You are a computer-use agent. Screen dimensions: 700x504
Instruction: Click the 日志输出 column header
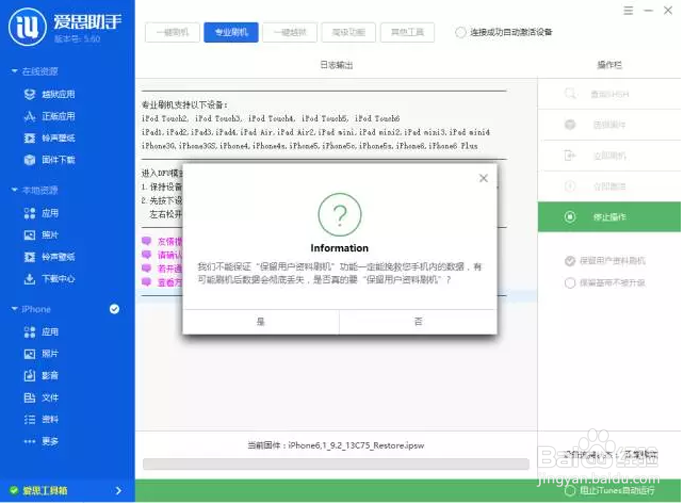(x=337, y=65)
